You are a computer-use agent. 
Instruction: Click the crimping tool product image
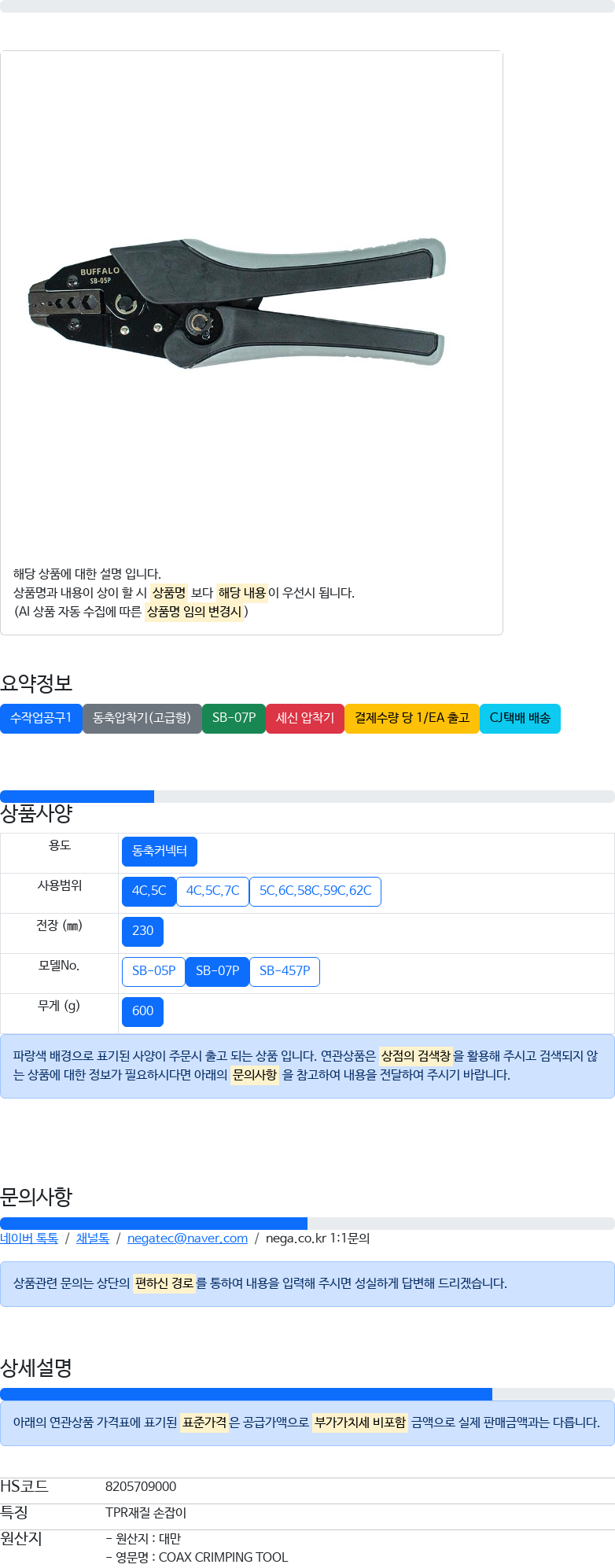click(237, 303)
